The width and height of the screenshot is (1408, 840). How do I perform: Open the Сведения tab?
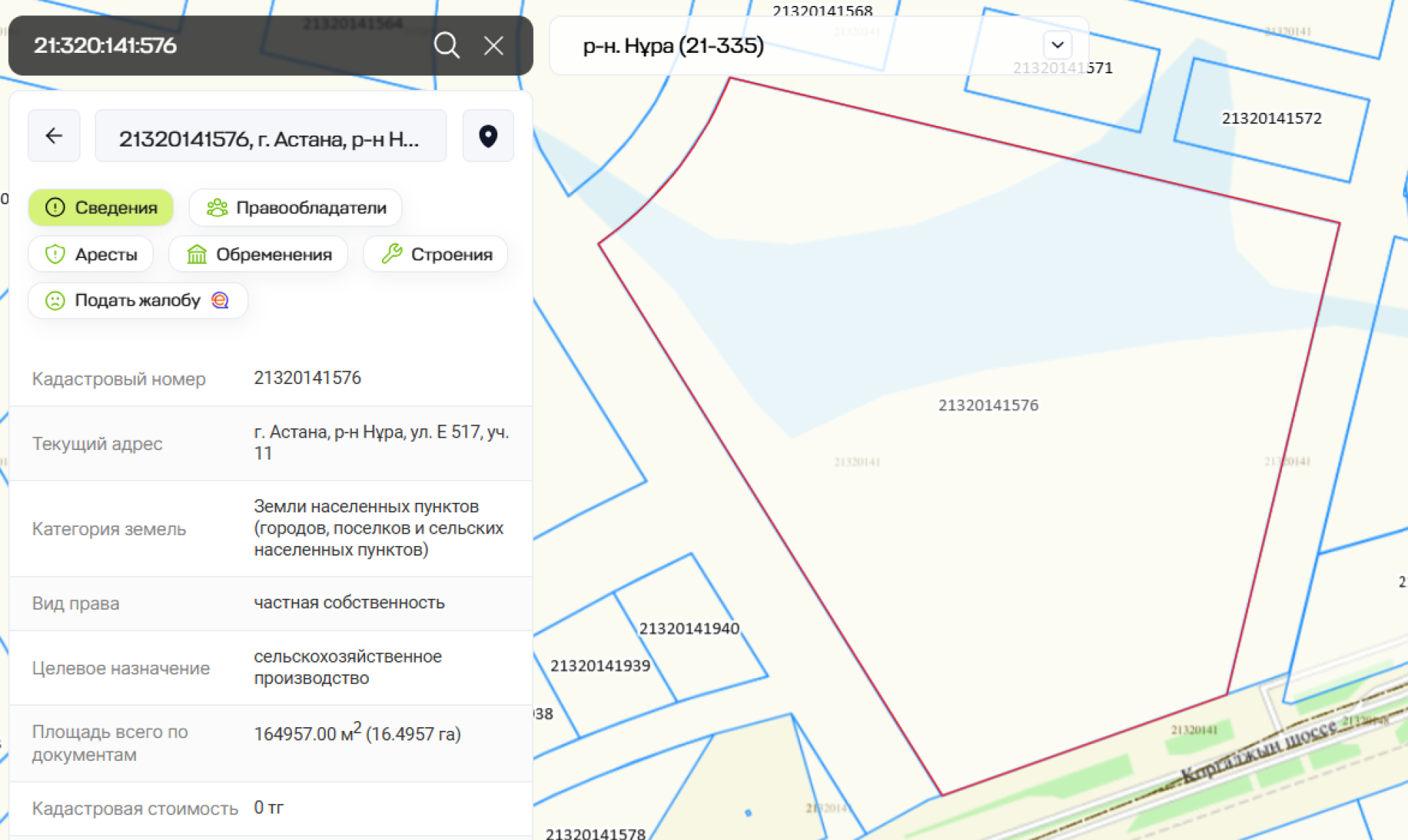tap(101, 207)
